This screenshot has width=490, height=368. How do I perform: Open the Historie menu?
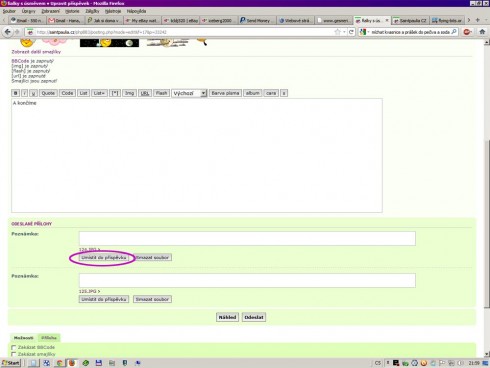tap(72, 11)
